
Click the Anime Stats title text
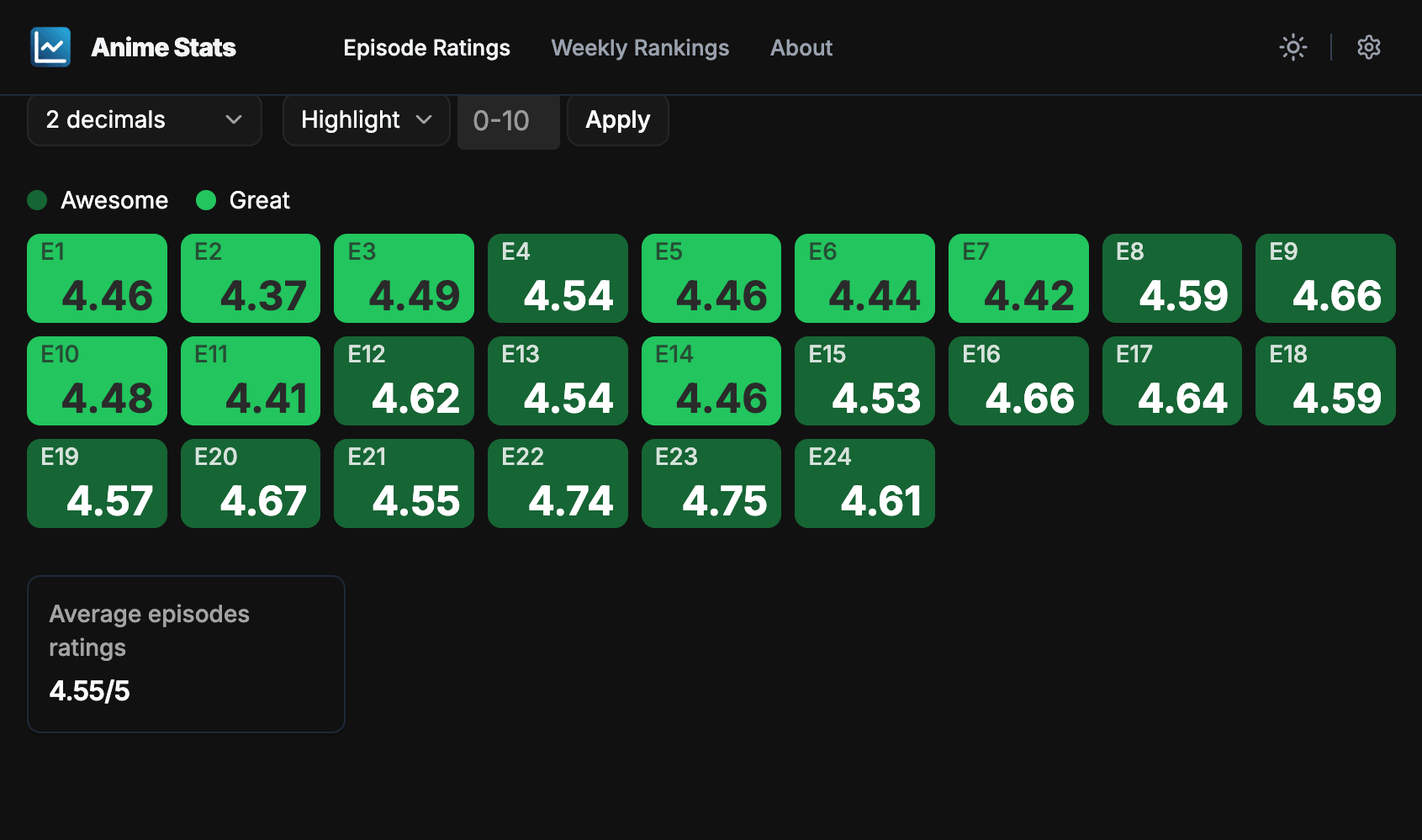point(163,48)
